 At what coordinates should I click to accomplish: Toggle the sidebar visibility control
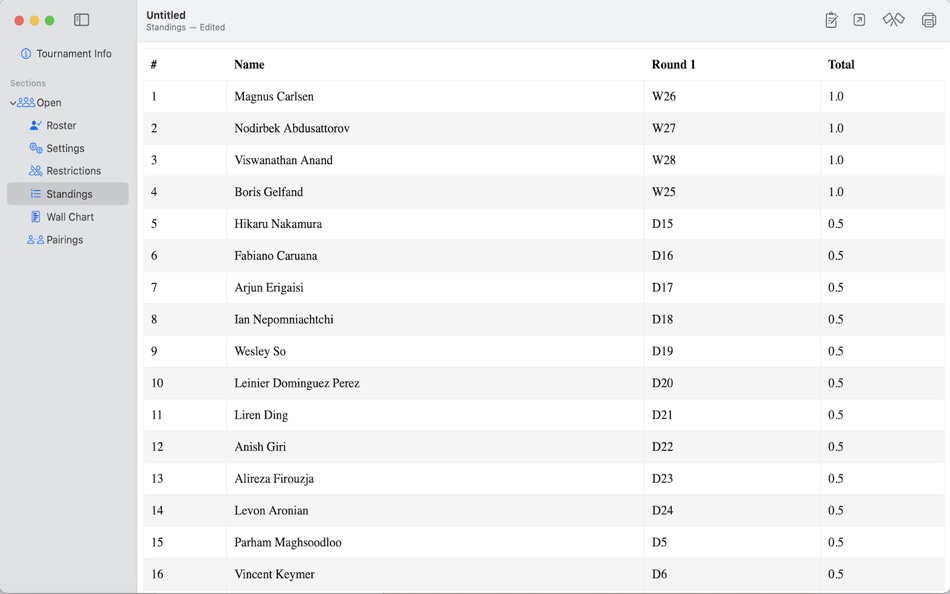81,19
